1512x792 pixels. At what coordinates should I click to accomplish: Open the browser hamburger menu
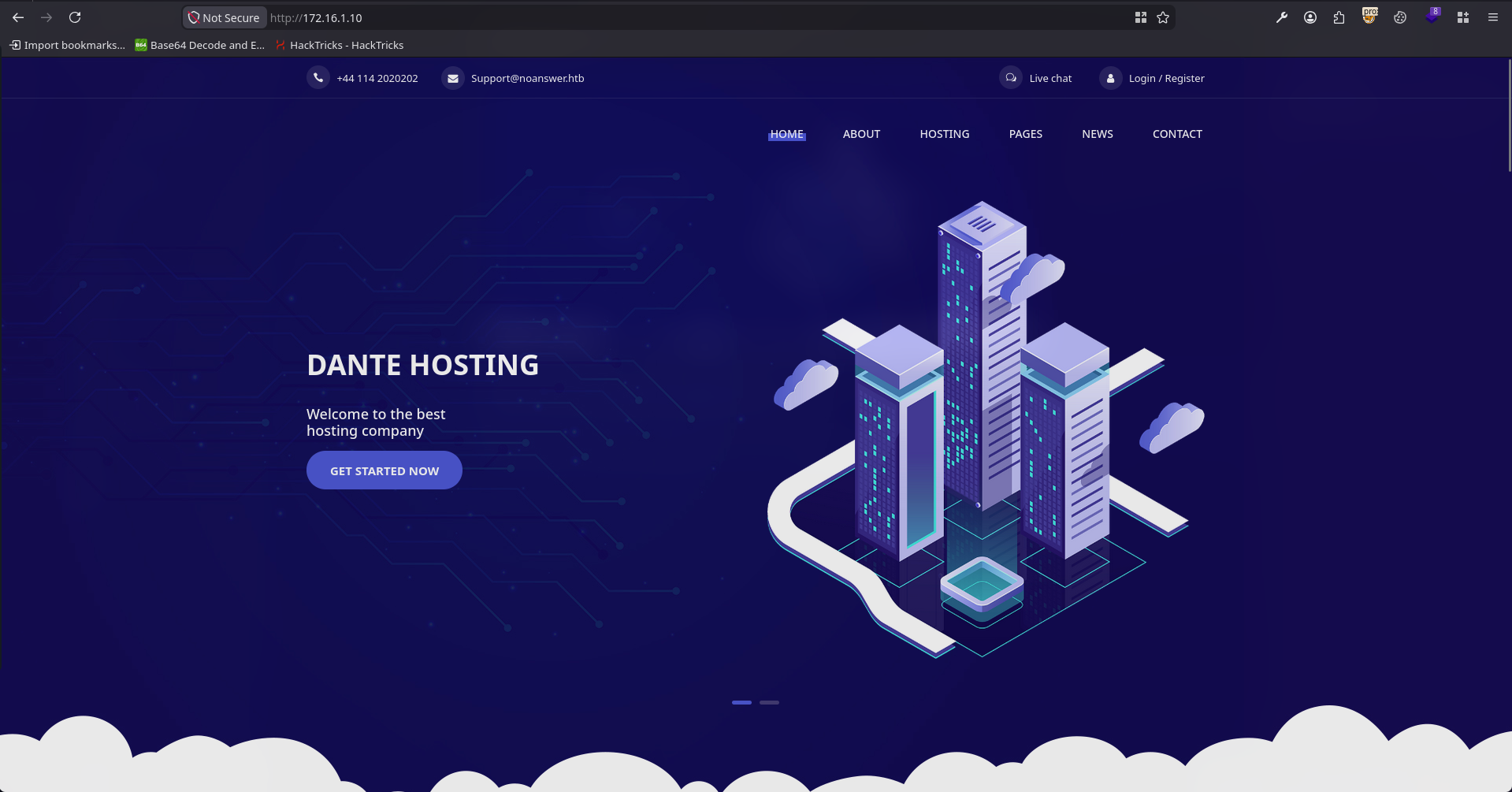1492,17
